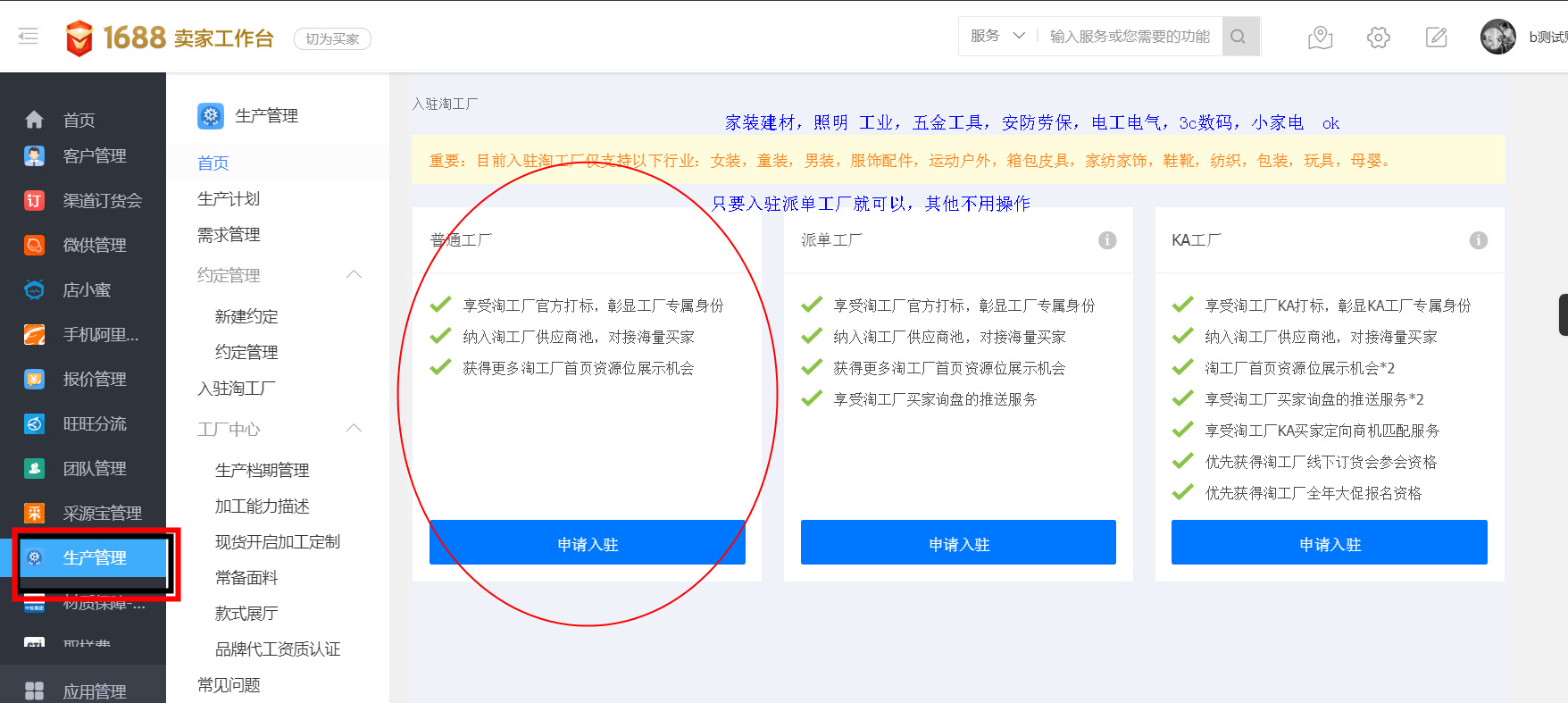Open the settings gear icon in header

[1378, 38]
